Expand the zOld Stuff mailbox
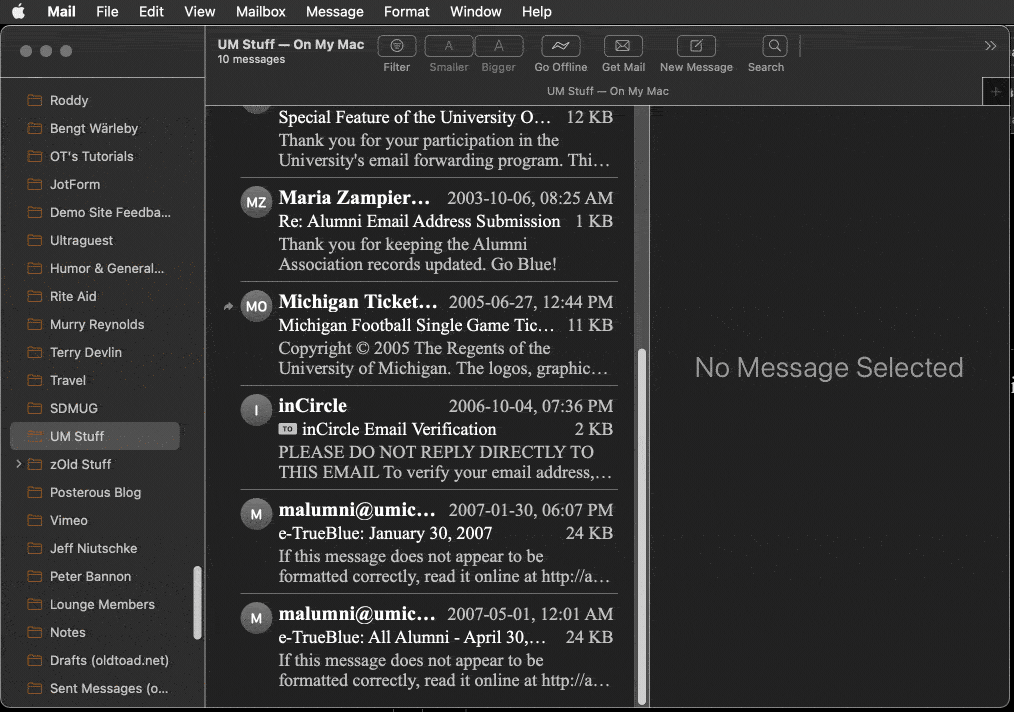 (x=18, y=464)
